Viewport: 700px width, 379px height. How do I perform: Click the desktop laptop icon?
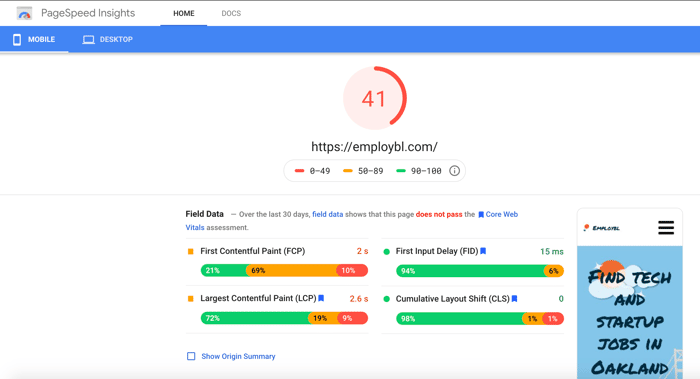click(88, 40)
